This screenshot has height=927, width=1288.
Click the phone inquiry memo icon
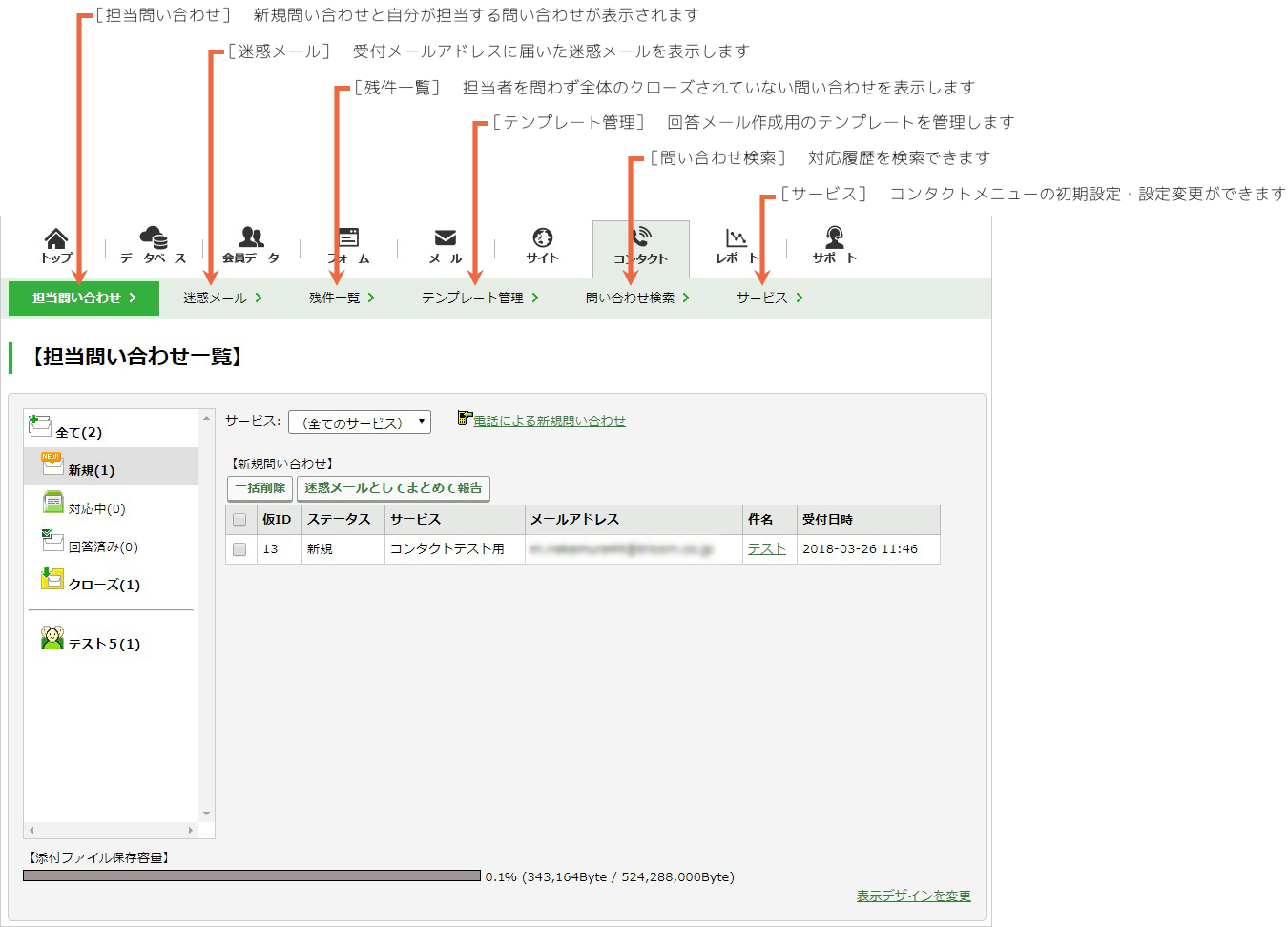(x=465, y=418)
